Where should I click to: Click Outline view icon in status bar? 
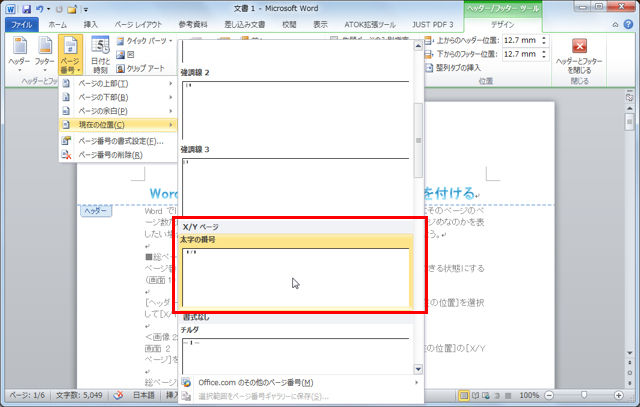click(497, 395)
